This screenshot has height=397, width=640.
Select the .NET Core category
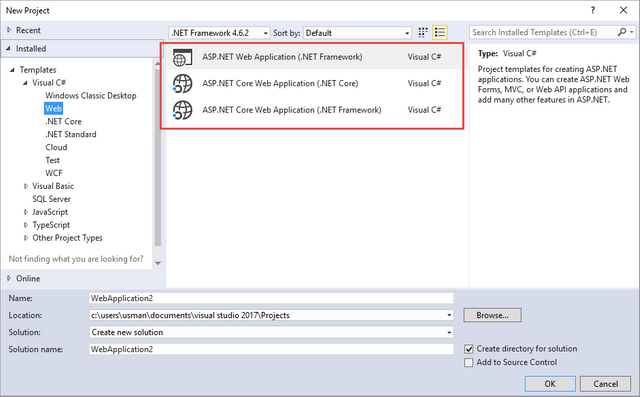pyautogui.click(x=63, y=122)
